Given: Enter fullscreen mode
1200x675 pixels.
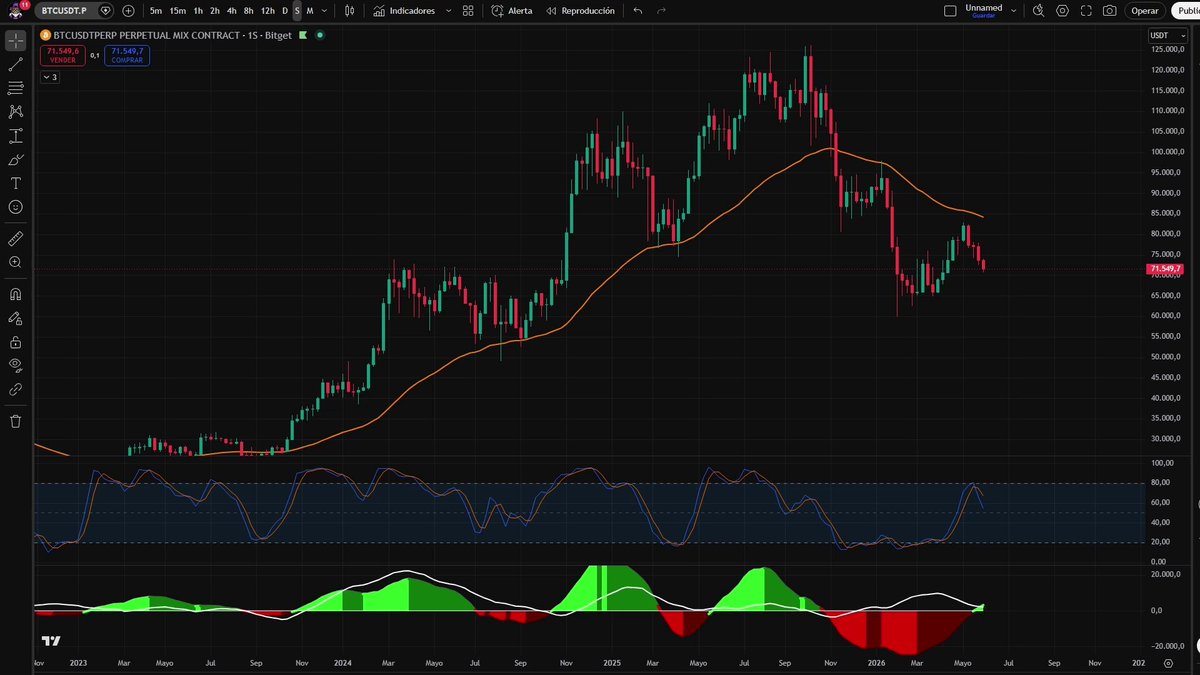Looking at the screenshot, I should pos(1086,11).
